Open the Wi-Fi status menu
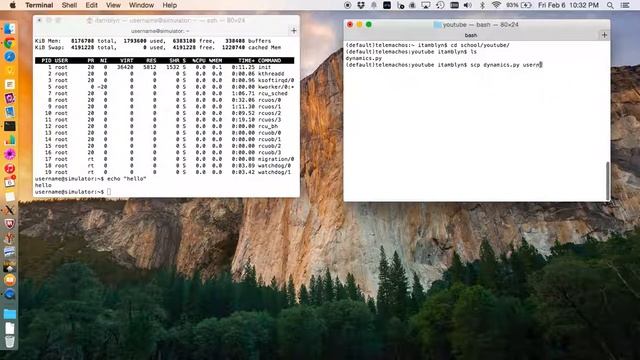 coord(496,5)
